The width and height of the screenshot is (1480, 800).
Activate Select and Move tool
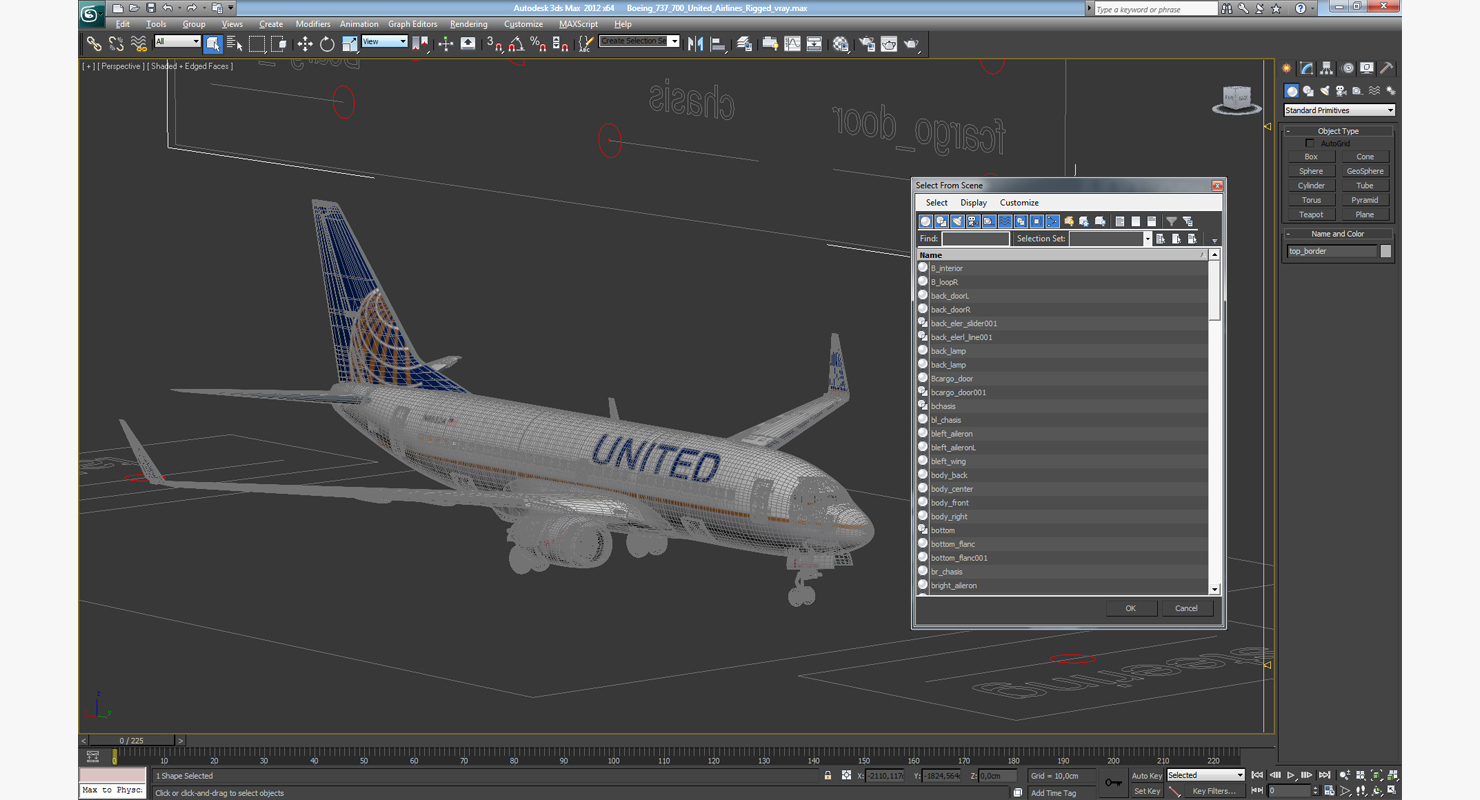305,43
